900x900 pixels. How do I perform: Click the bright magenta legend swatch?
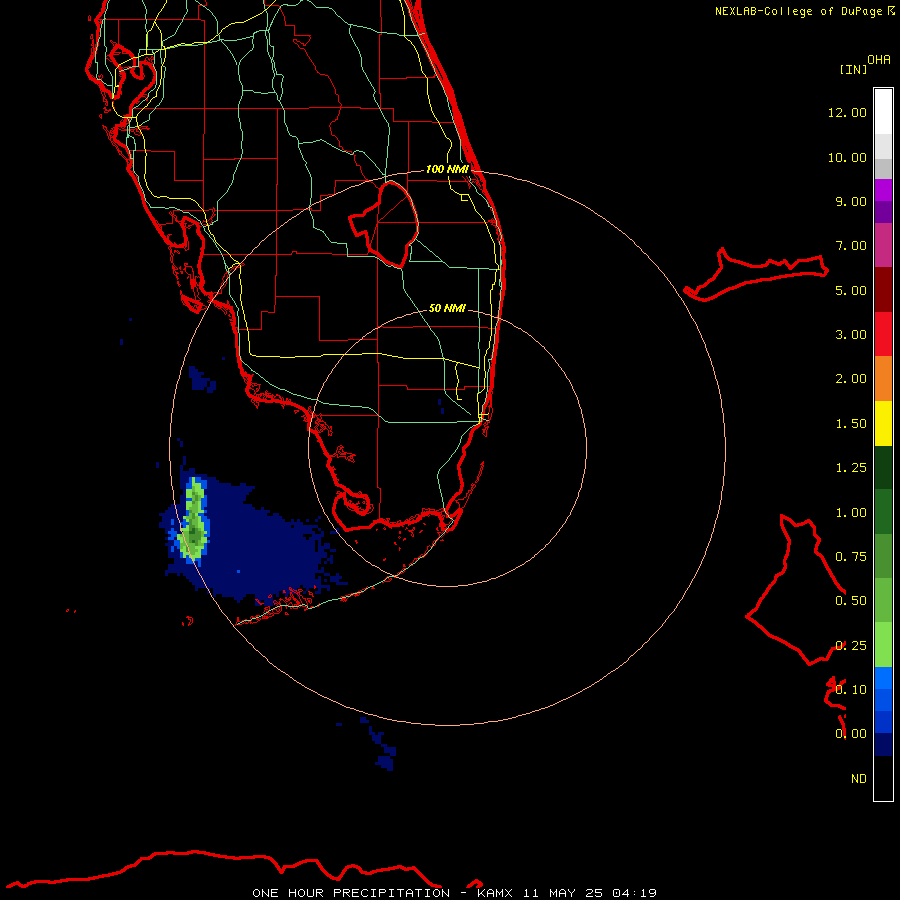883,190
